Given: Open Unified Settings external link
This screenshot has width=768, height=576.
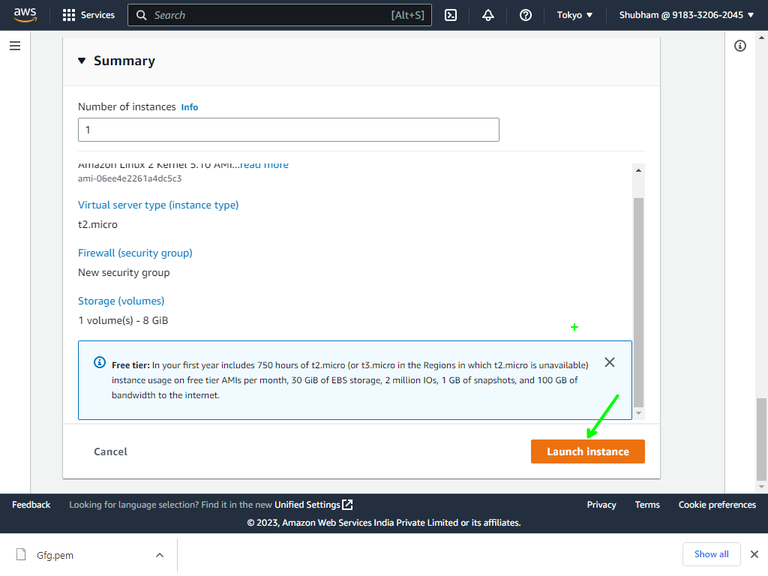Looking at the screenshot, I should (313, 504).
